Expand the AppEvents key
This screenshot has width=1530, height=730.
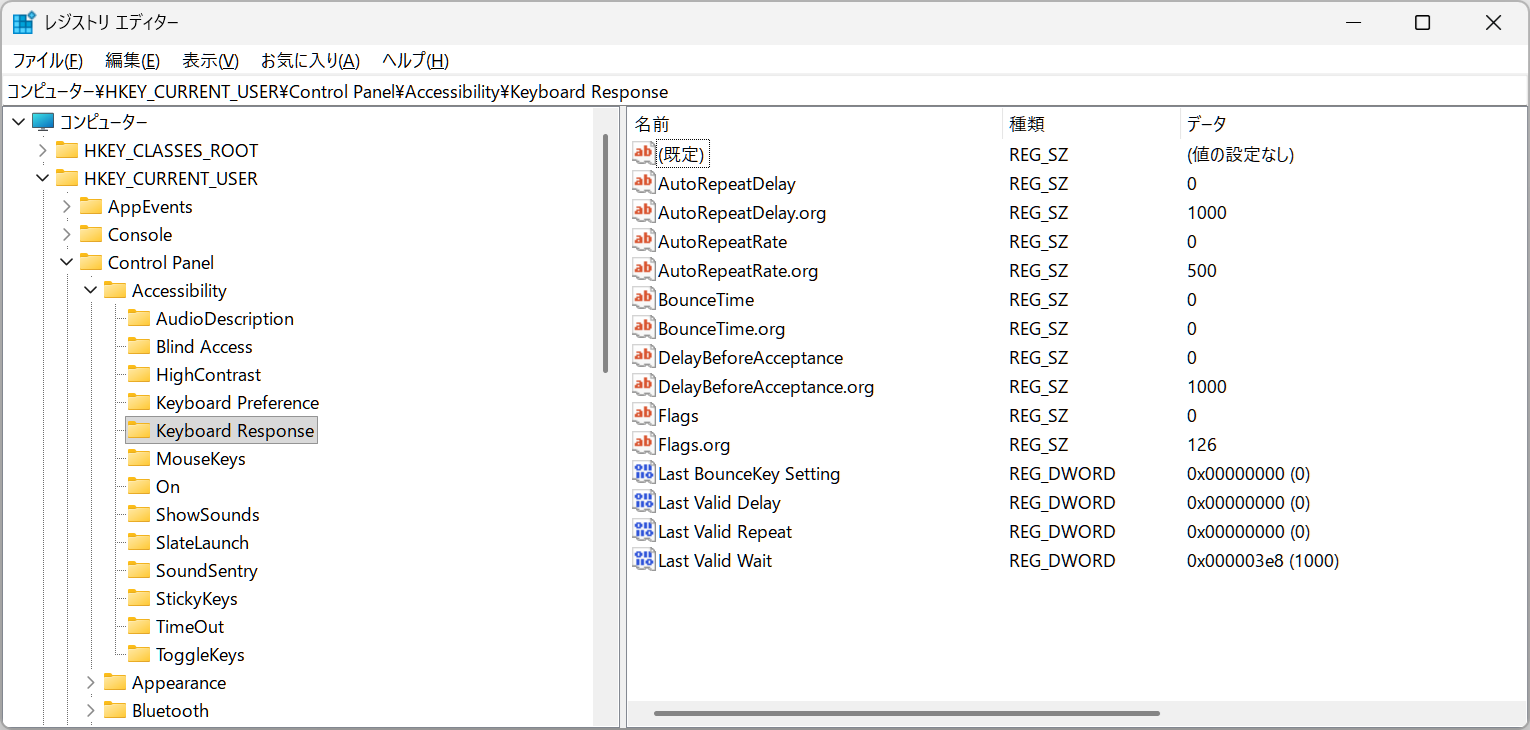66,207
